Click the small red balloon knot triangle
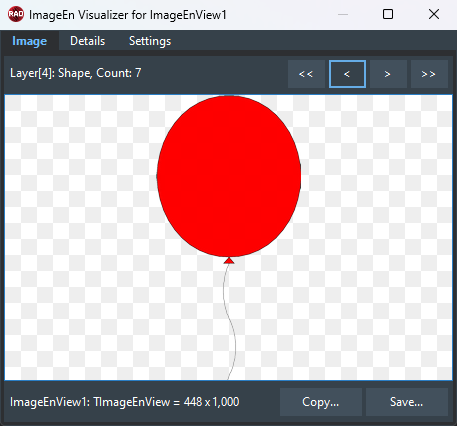The width and height of the screenshot is (457, 426). (229, 260)
